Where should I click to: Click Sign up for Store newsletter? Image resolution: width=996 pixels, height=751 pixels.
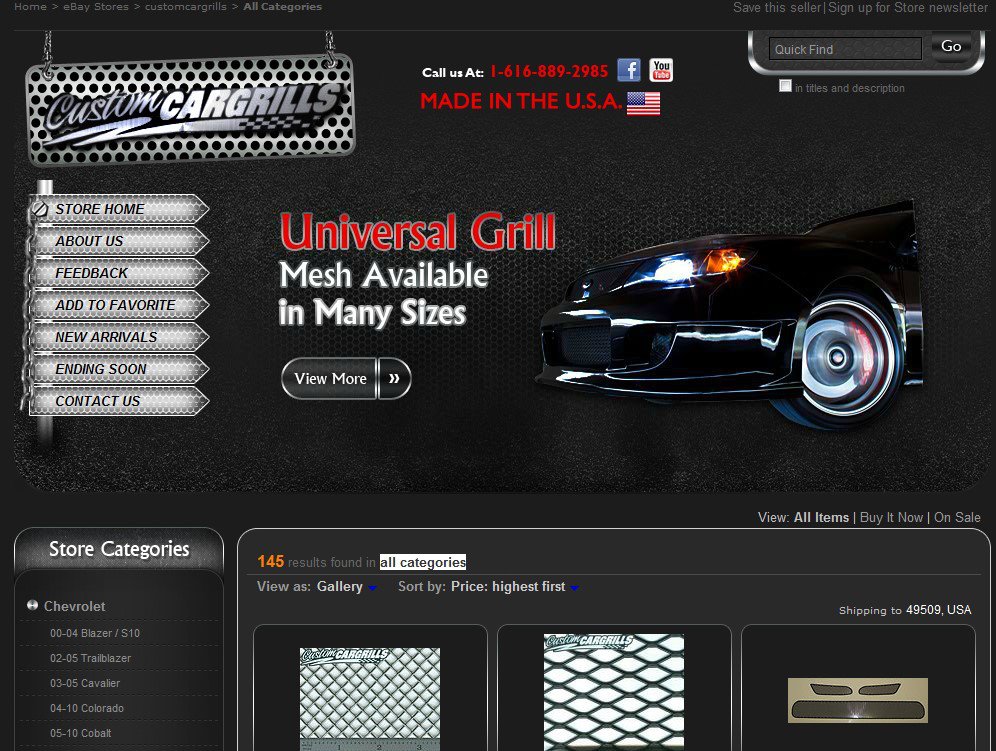(x=908, y=8)
